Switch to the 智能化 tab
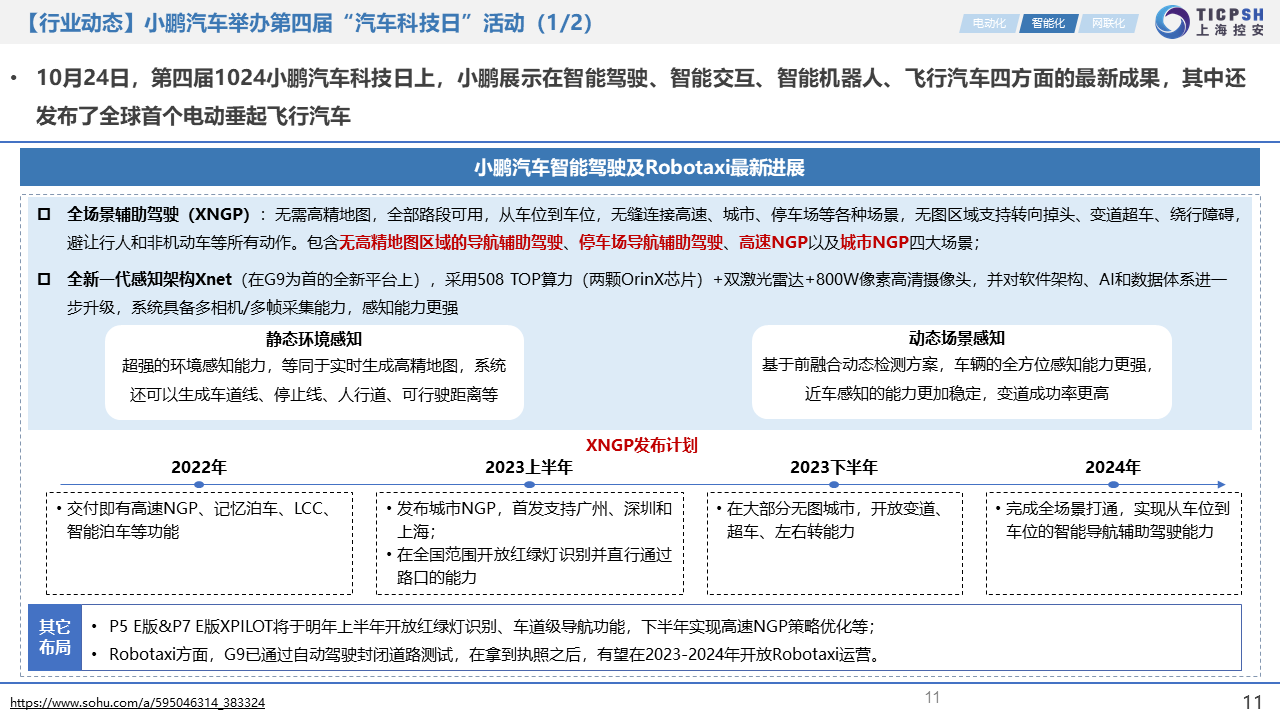 [1048, 23]
